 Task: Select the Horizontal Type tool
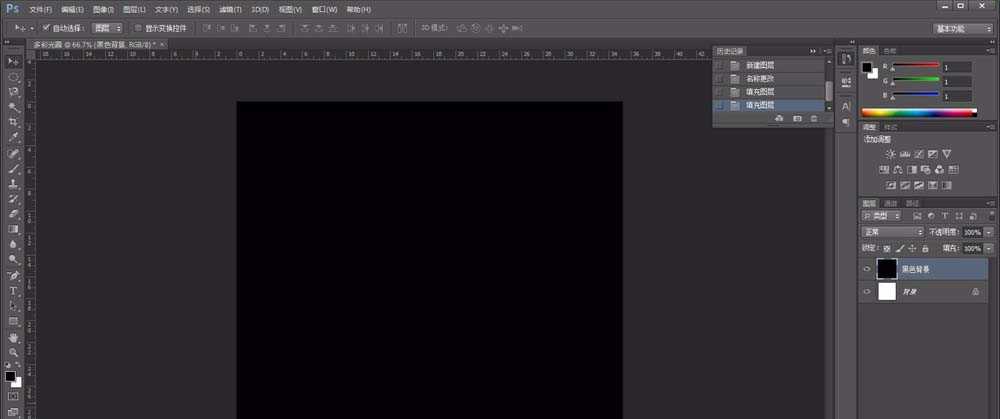pyautogui.click(x=13, y=291)
